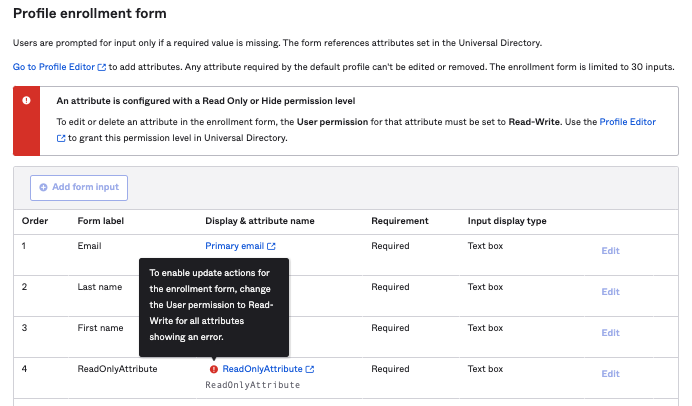The width and height of the screenshot is (692, 406).
Task: Click the red alert exclamation icon in banner
Action: (26, 101)
